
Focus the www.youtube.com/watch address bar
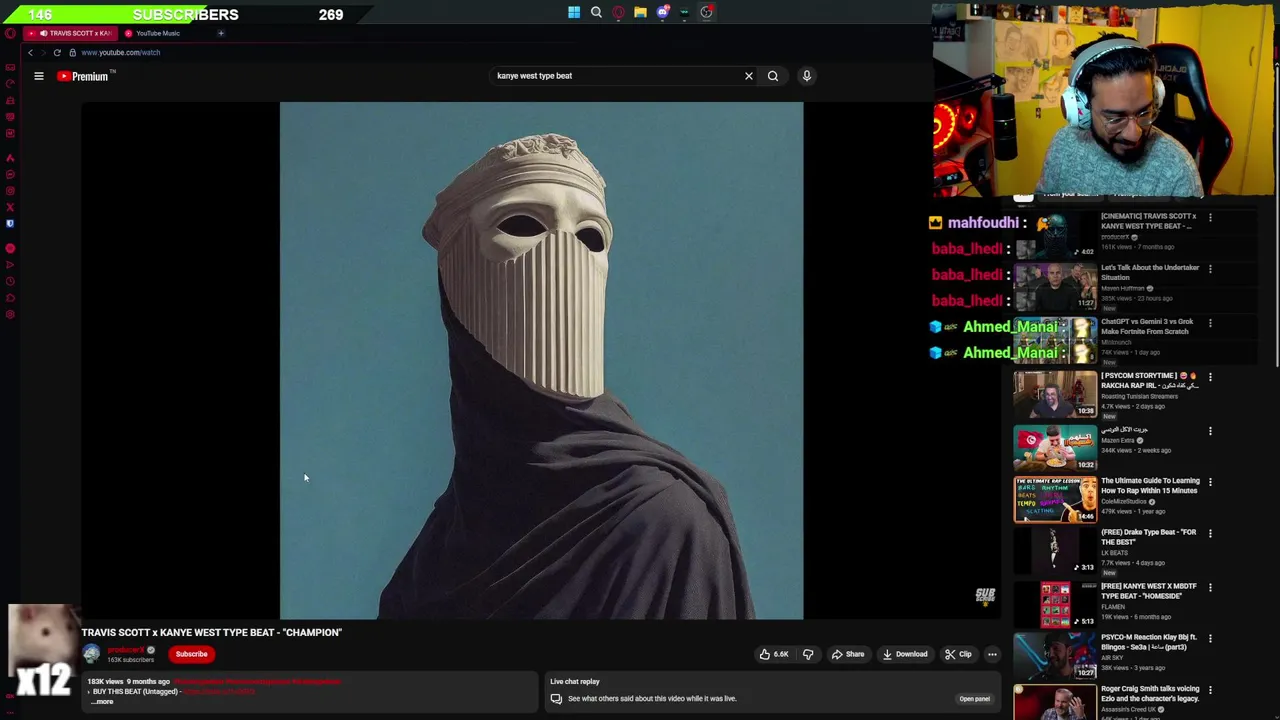click(120, 52)
